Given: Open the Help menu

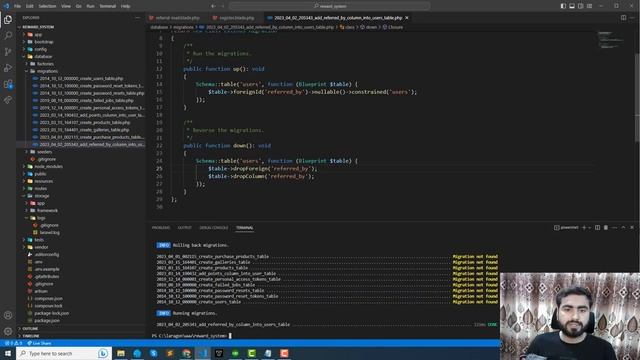Looking at the screenshot, I should point(125,6).
